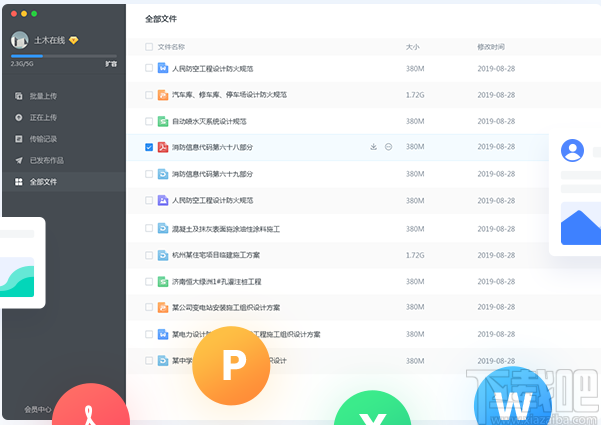Click the 传输记录 transfer history icon

point(18,139)
